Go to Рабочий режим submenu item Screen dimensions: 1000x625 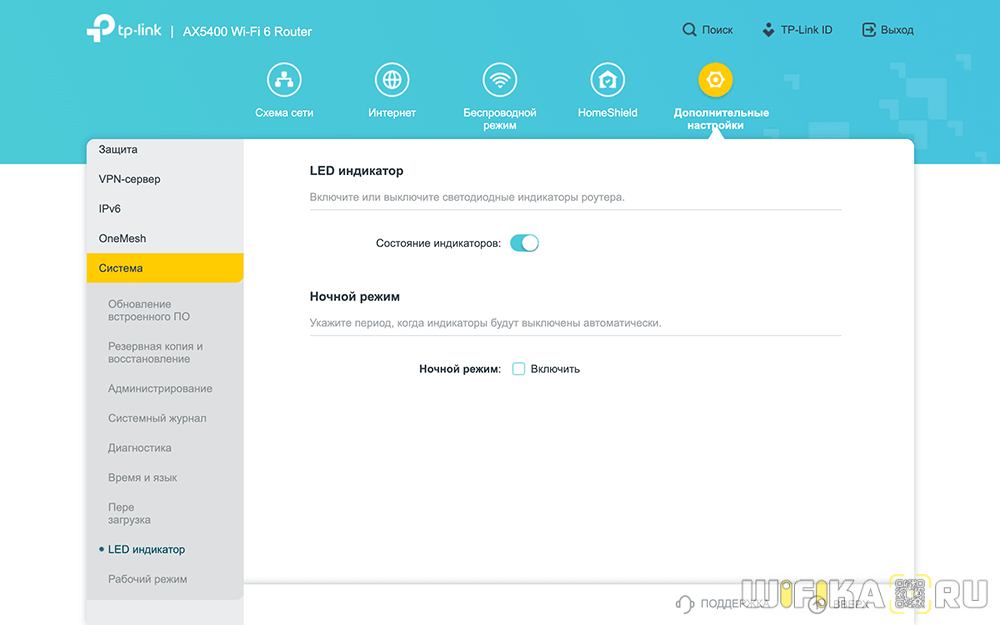click(147, 579)
